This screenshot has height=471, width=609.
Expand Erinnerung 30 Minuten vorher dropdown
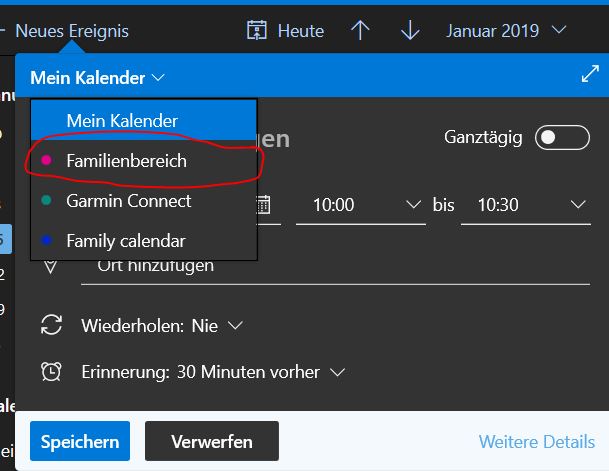coord(213,372)
